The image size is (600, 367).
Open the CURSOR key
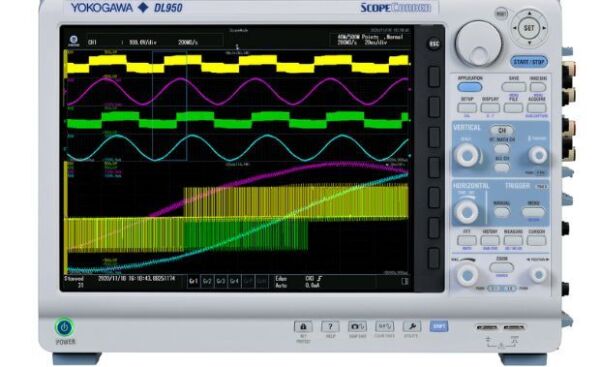pos(536,240)
